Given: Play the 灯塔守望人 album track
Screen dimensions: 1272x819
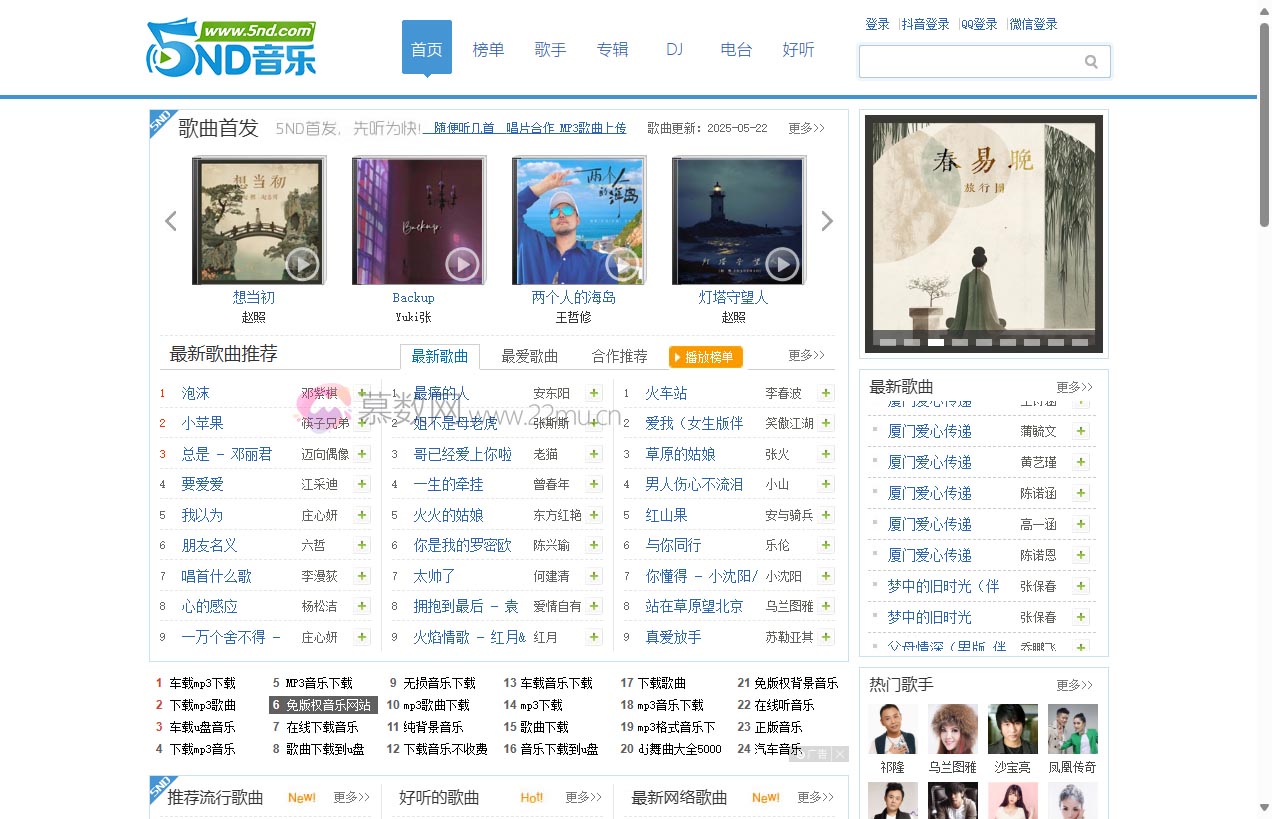Looking at the screenshot, I should pyautogui.click(x=781, y=264).
